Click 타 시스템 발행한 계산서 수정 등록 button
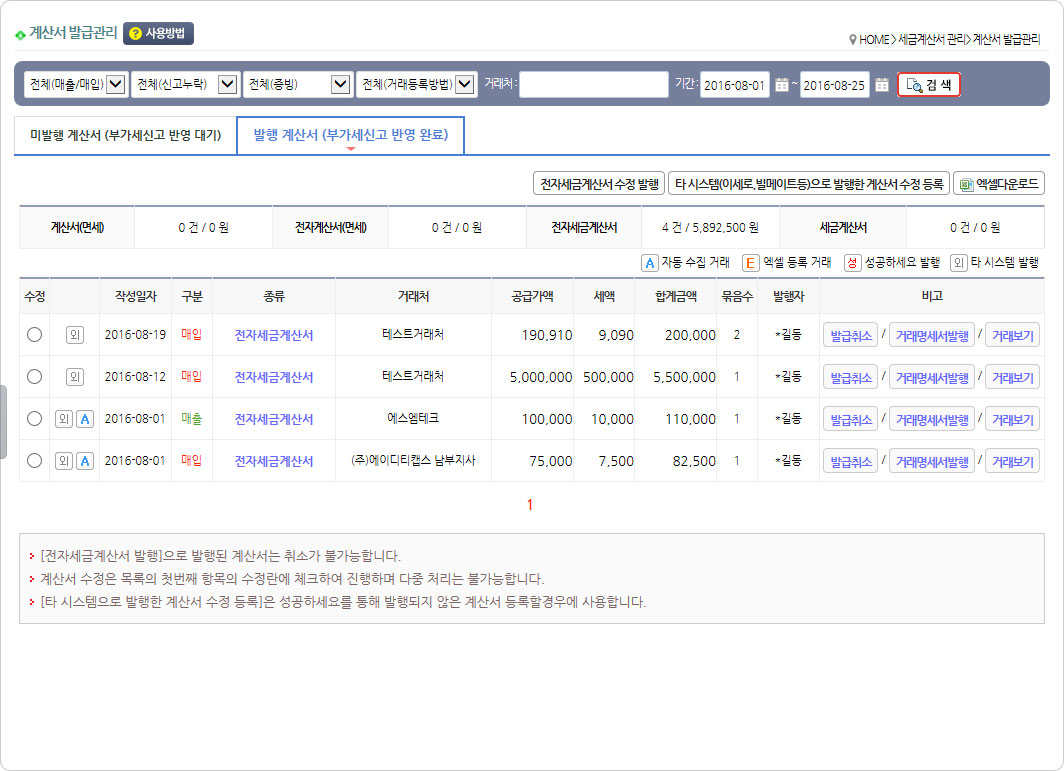The height and width of the screenshot is (771, 1064). coord(809,184)
